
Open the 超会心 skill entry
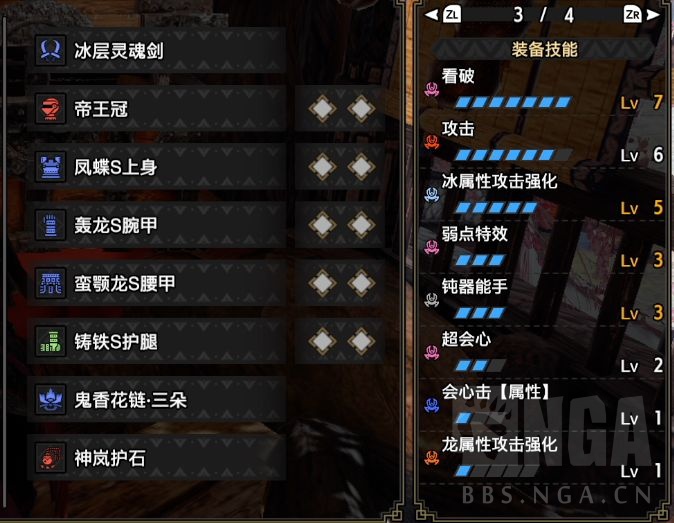click(x=543, y=352)
